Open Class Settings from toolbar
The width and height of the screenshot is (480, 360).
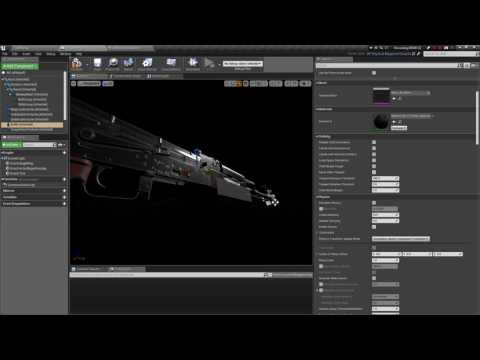coord(147,63)
